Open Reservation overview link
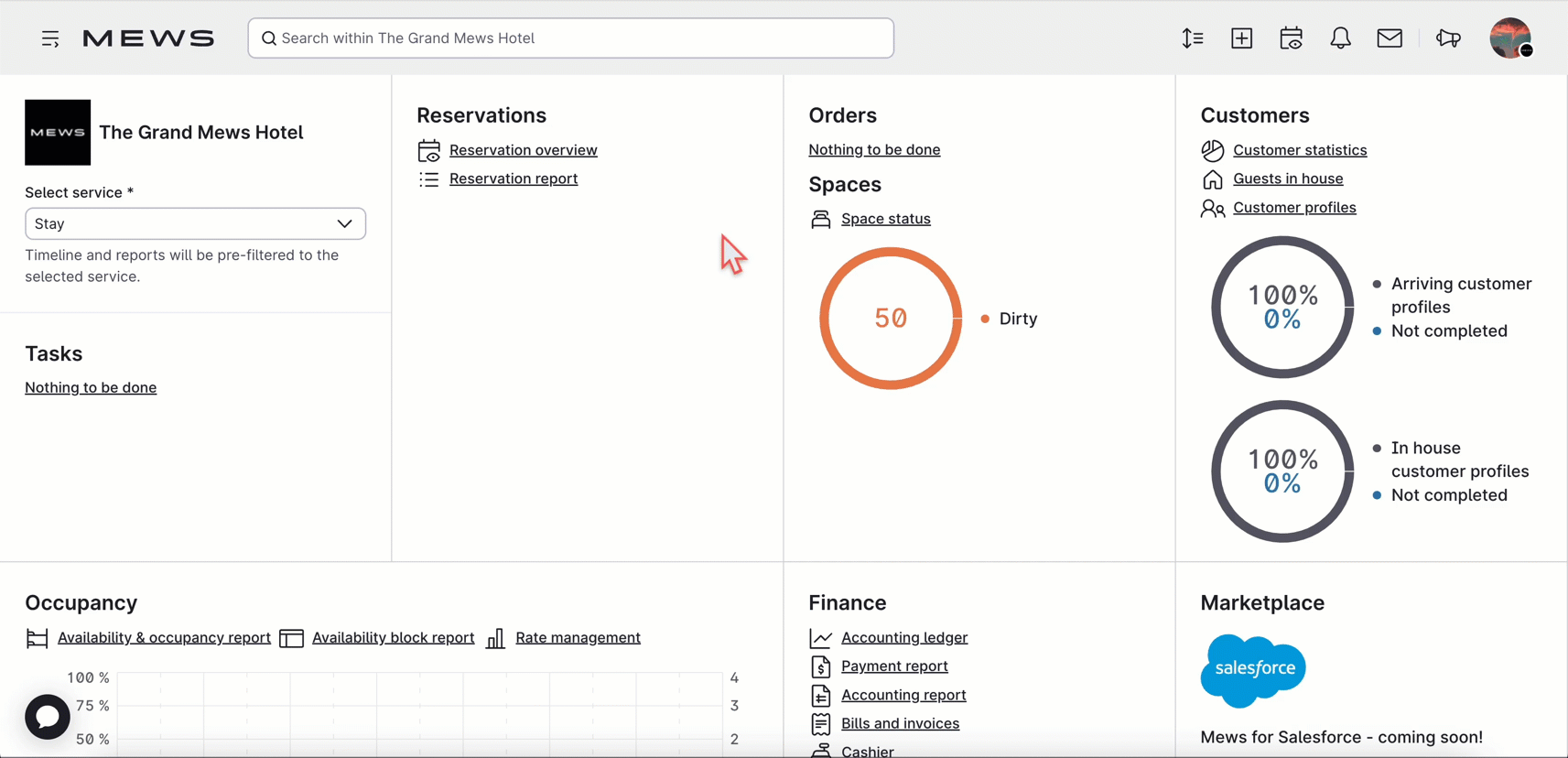This screenshot has width=1568, height=758. pyautogui.click(x=523, y=150)
